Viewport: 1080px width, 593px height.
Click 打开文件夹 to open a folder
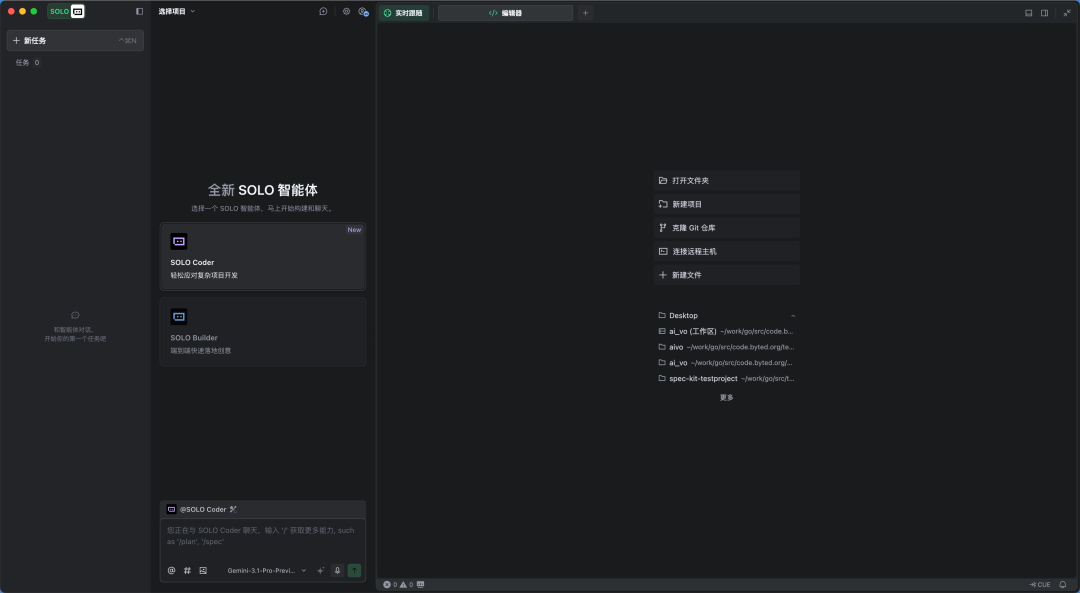point(727,180)
